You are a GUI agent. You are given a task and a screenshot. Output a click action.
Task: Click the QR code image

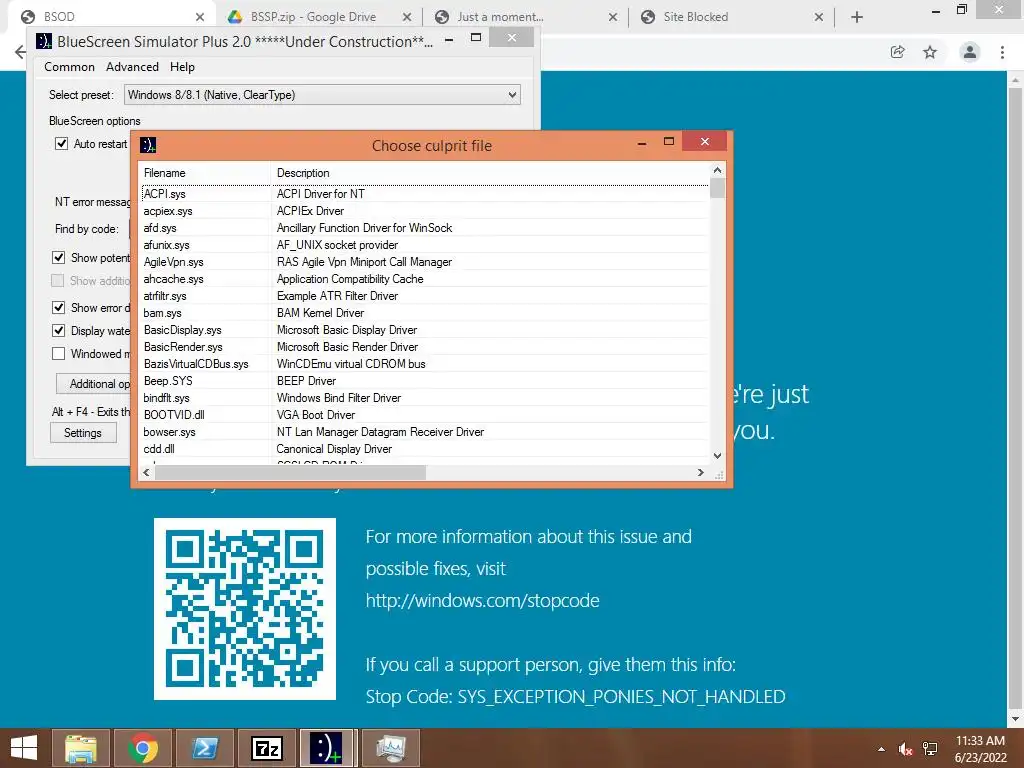point(245,609)
